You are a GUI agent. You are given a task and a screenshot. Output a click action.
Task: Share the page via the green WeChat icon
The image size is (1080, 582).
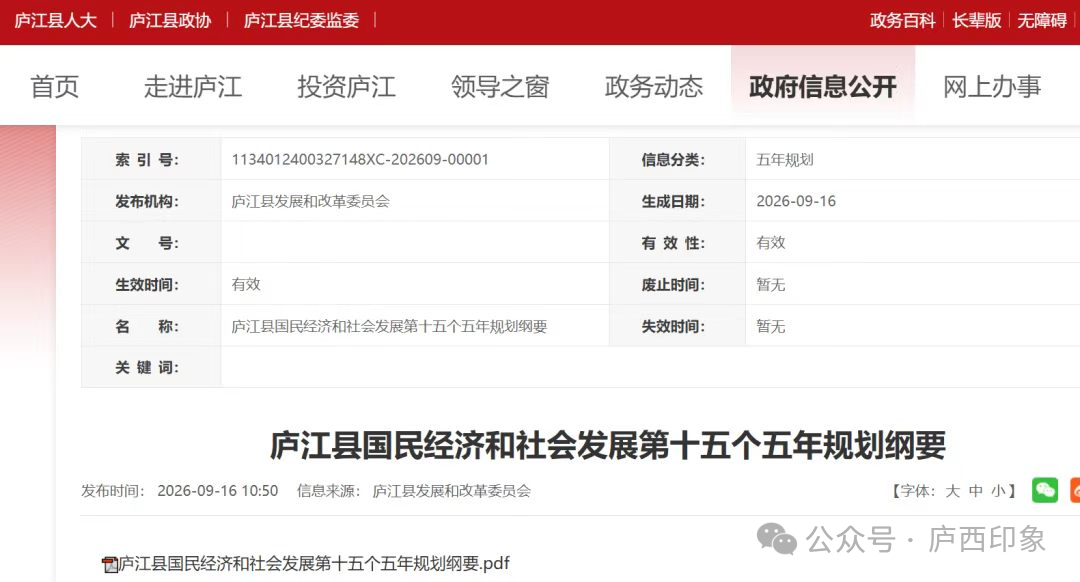(1044, 490)
